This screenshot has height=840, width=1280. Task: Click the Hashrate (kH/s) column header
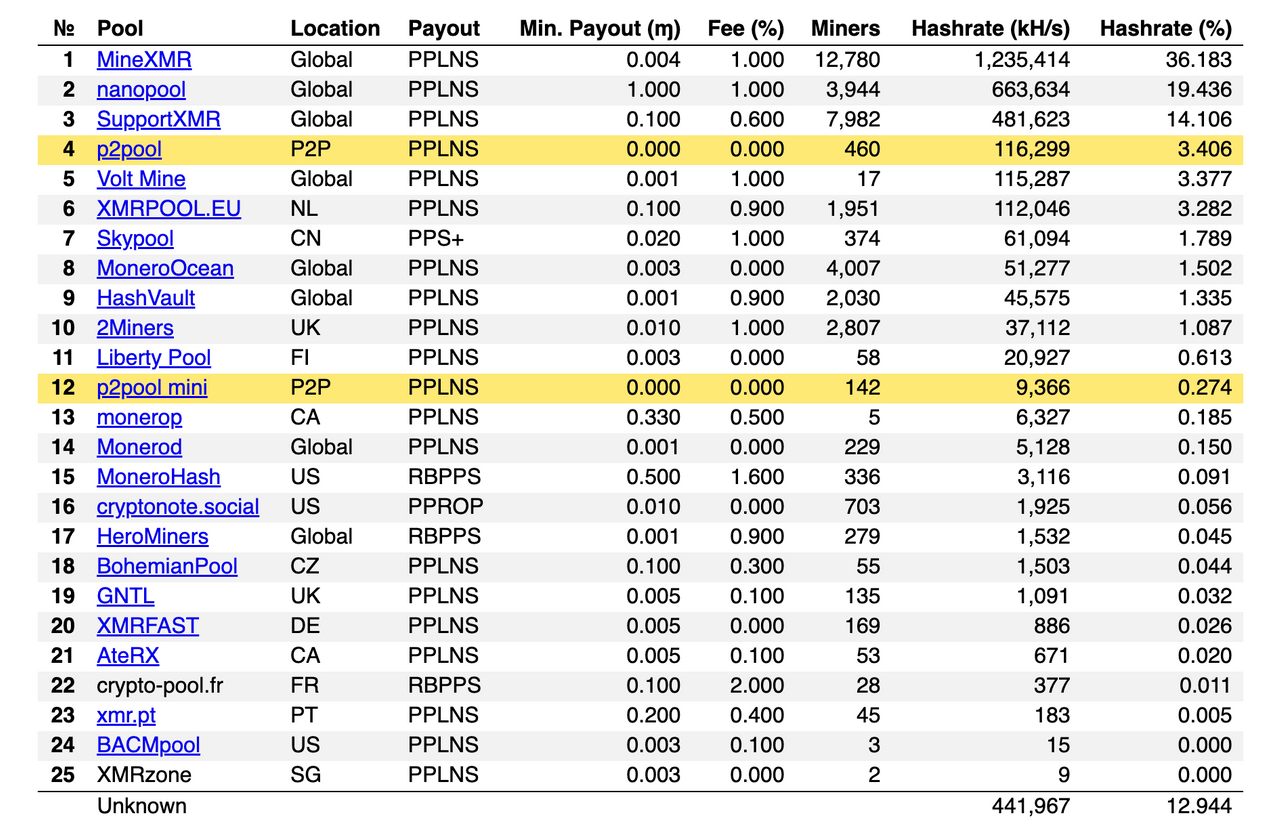pos(990,29)
